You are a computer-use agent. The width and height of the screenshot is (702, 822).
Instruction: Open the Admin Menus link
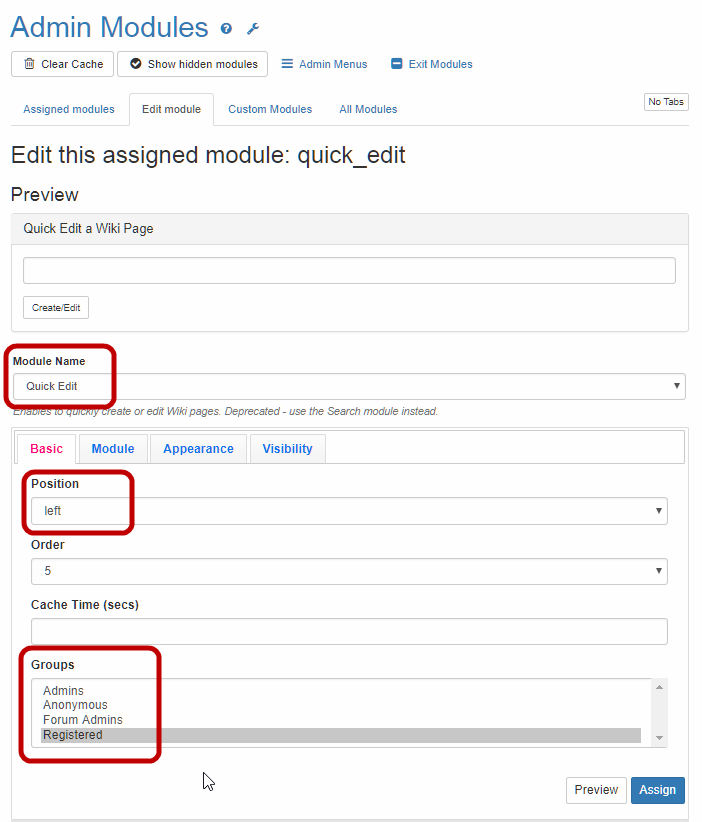[324, 64]
